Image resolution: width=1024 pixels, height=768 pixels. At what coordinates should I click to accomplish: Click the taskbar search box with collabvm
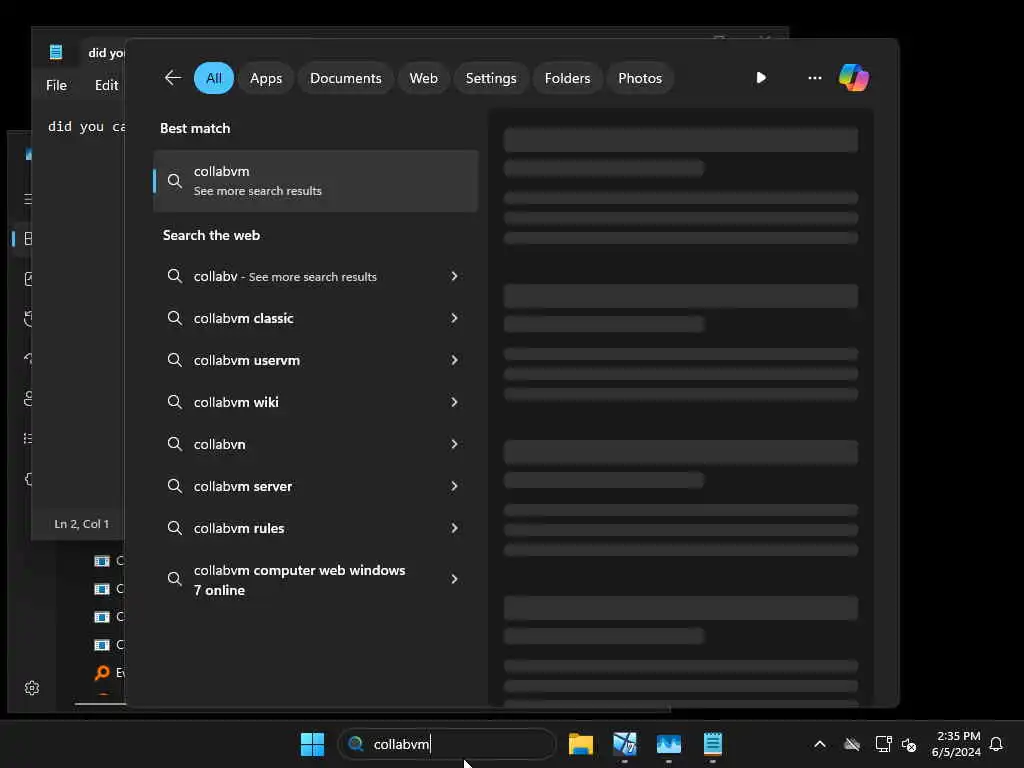tap(447, 744)
